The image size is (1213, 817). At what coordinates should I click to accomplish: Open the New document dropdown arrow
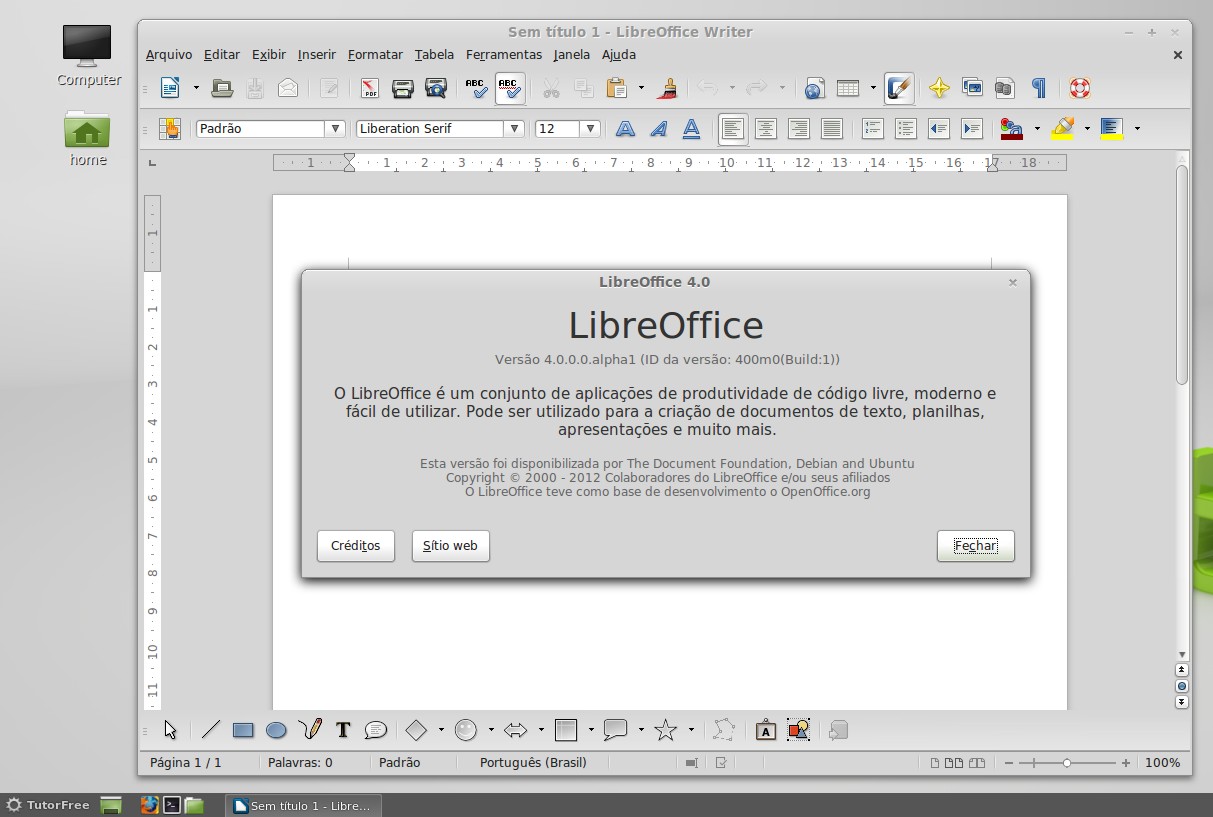coord(196,88)
